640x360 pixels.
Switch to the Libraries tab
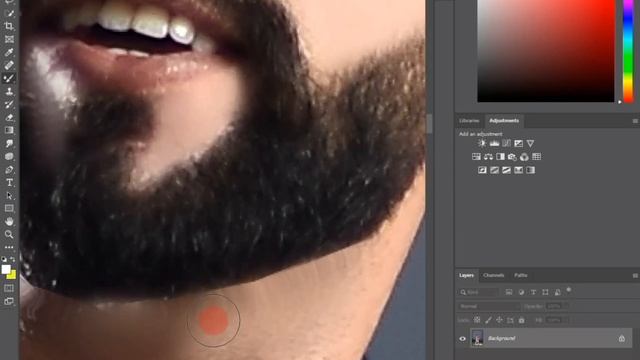pyautogui.click(x=469, y=121)
